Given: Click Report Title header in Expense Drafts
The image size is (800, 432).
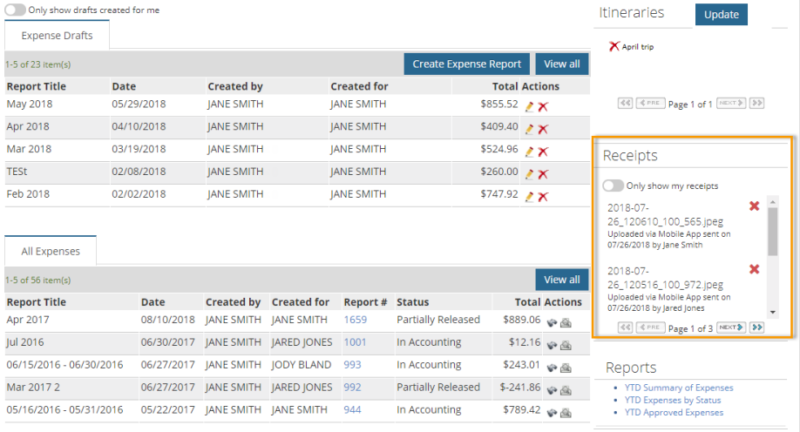Looking at the screenshot, I should [x=36, y=86].
